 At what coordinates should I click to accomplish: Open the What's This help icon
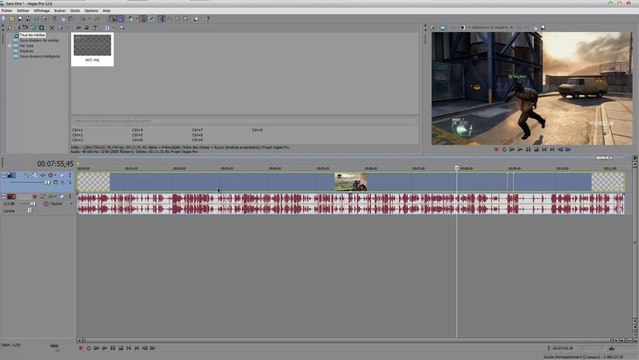tap(206, 19)
